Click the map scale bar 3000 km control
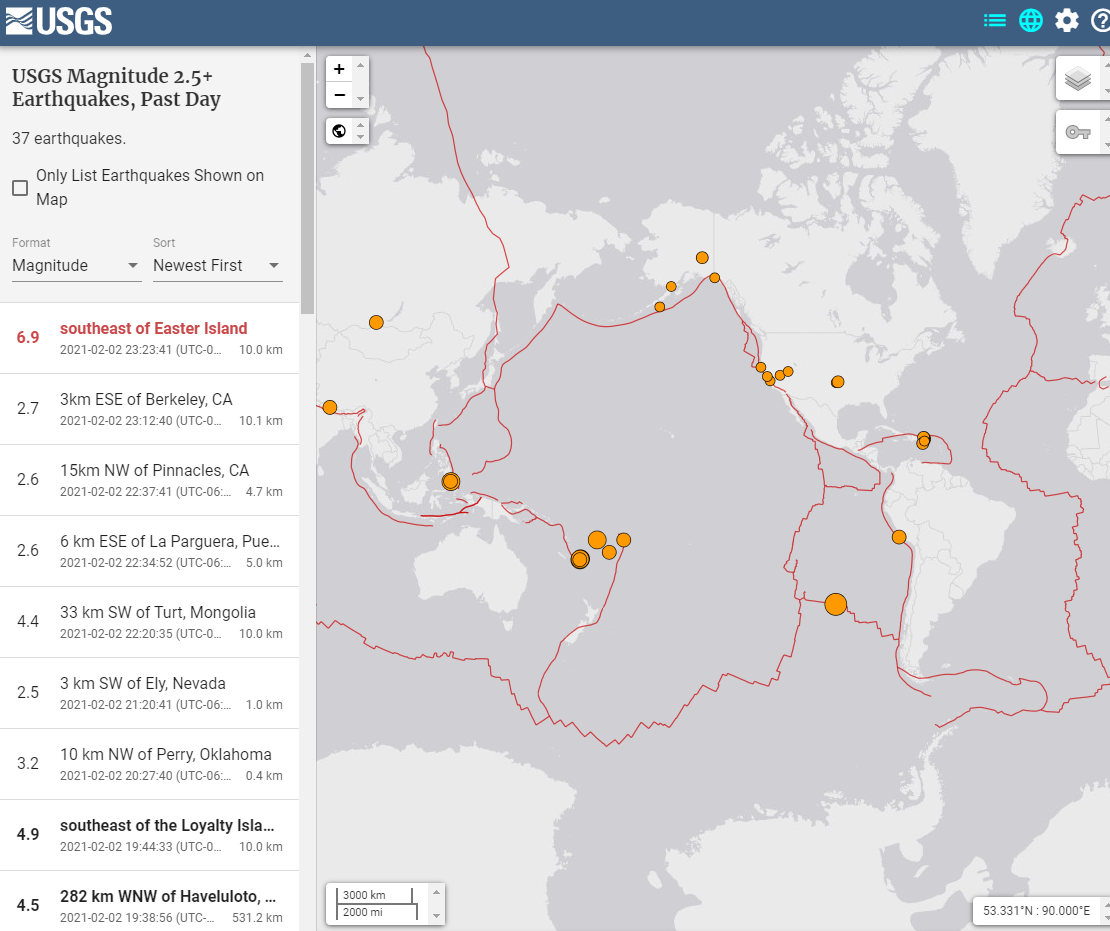Viewport: 1110px width, 931px height. coord(377,903)
